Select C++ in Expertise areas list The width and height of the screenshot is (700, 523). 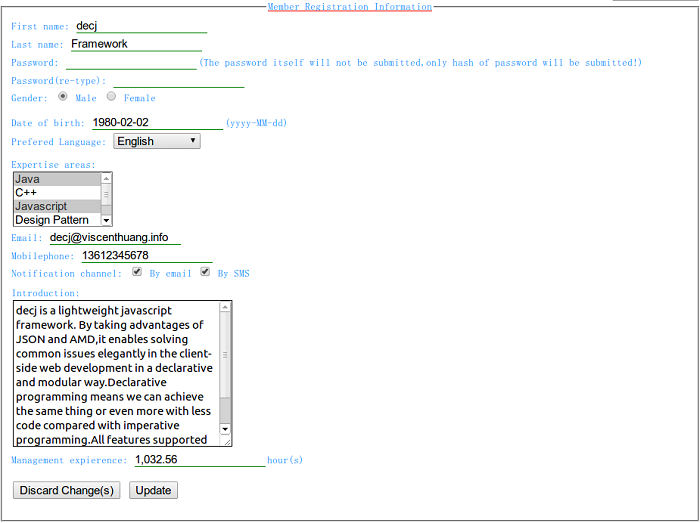click(57, 193)
